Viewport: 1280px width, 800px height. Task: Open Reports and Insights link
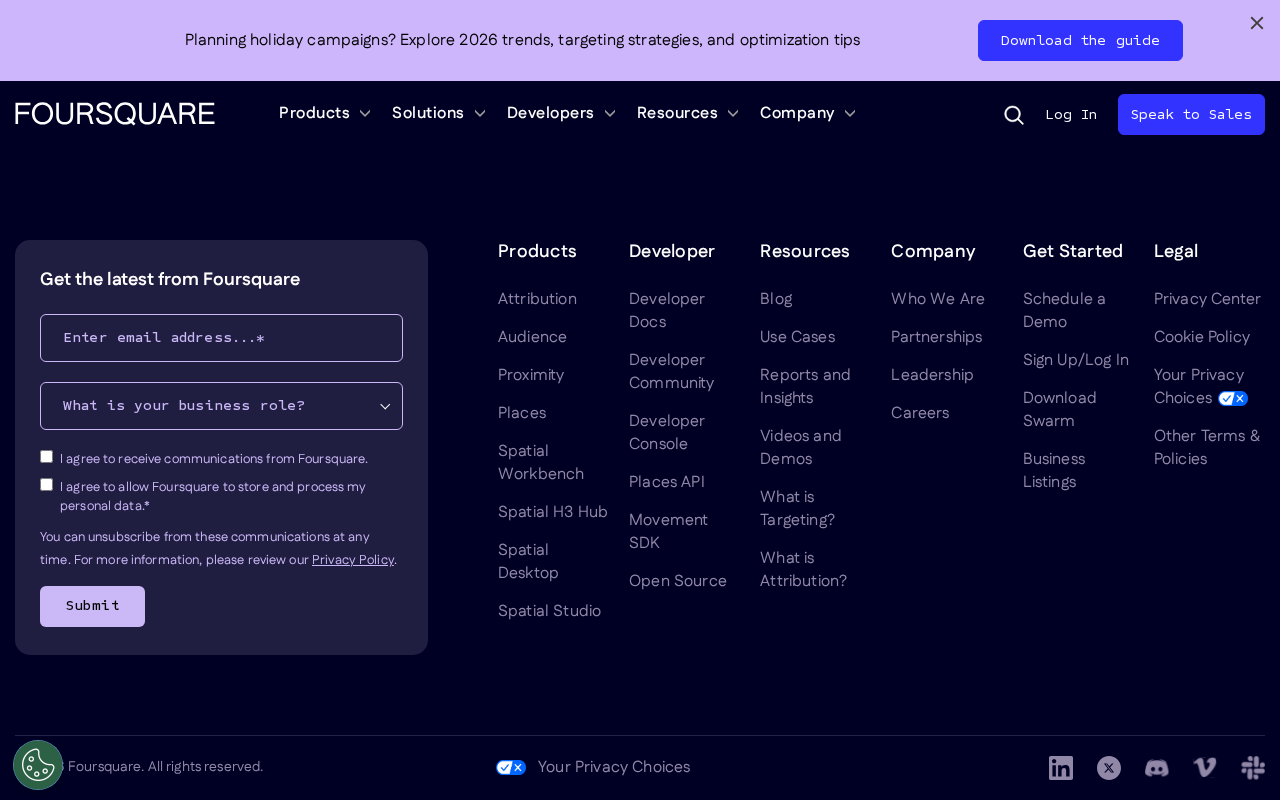coord(805,386)
